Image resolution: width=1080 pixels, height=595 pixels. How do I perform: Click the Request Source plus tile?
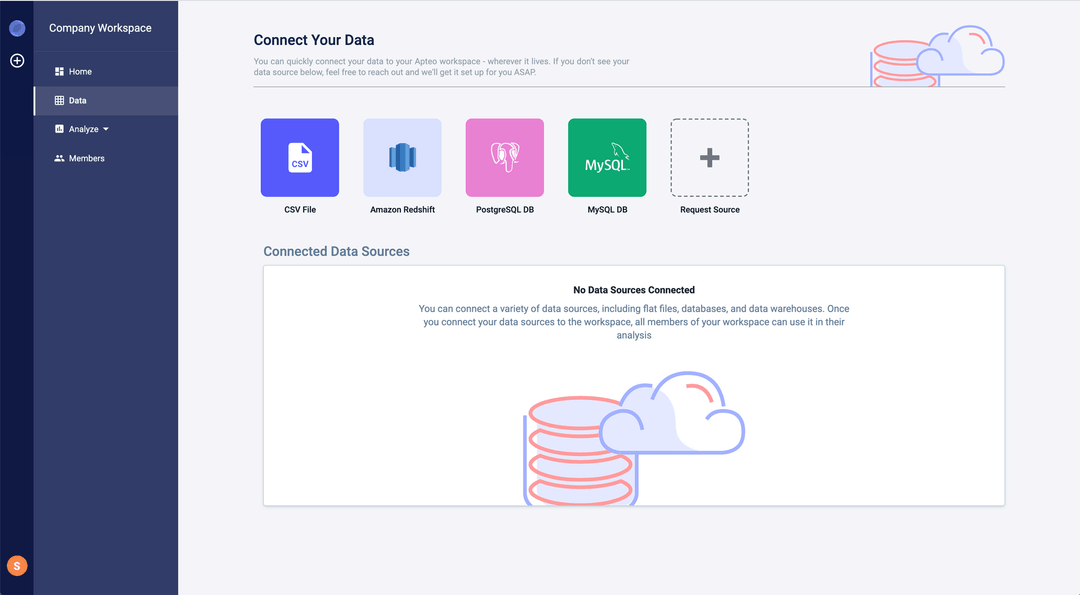point(709,158)
